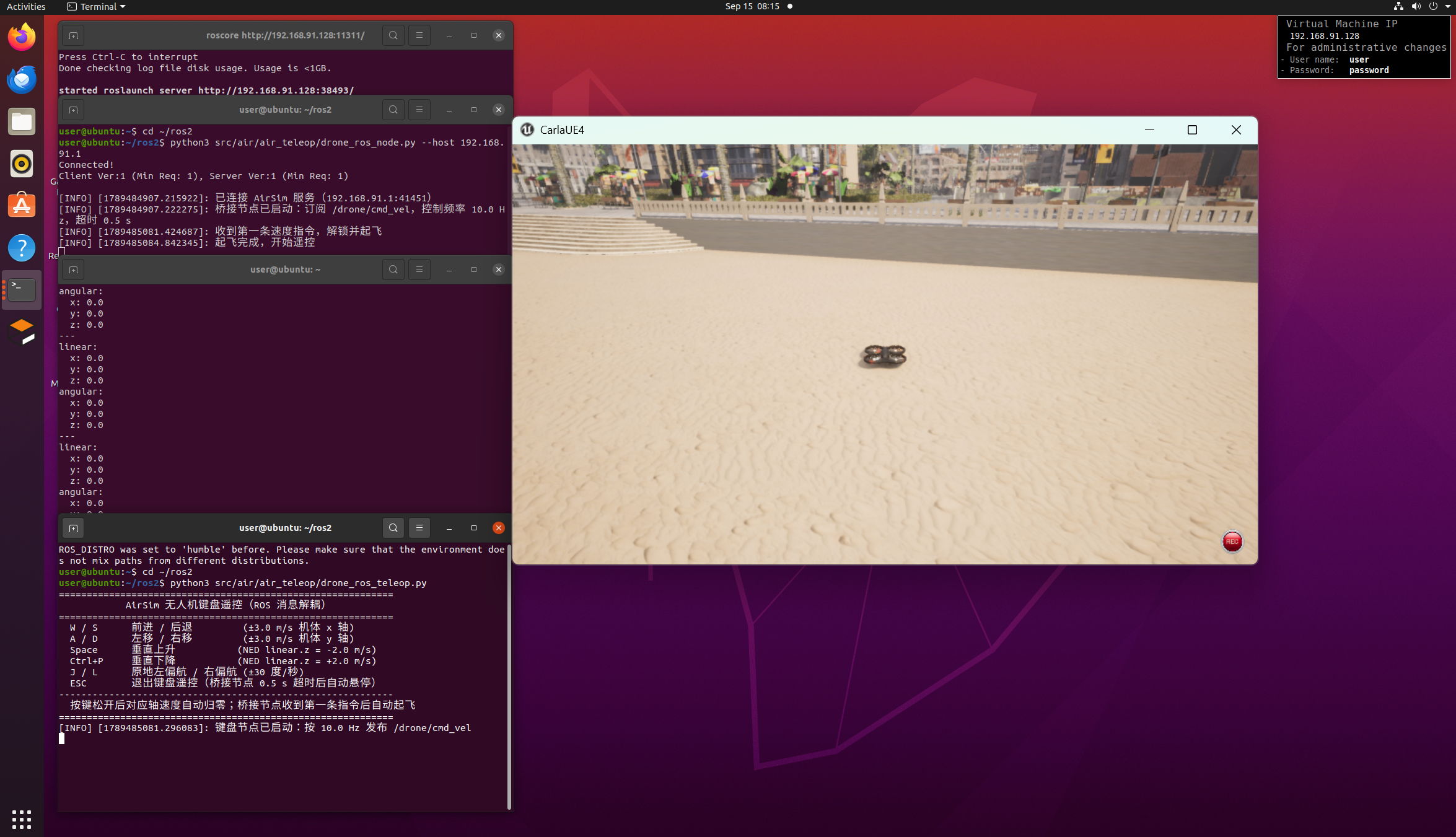
Task: Search in the user@ubuntu: ~ terminal
Action: [393, 270]
